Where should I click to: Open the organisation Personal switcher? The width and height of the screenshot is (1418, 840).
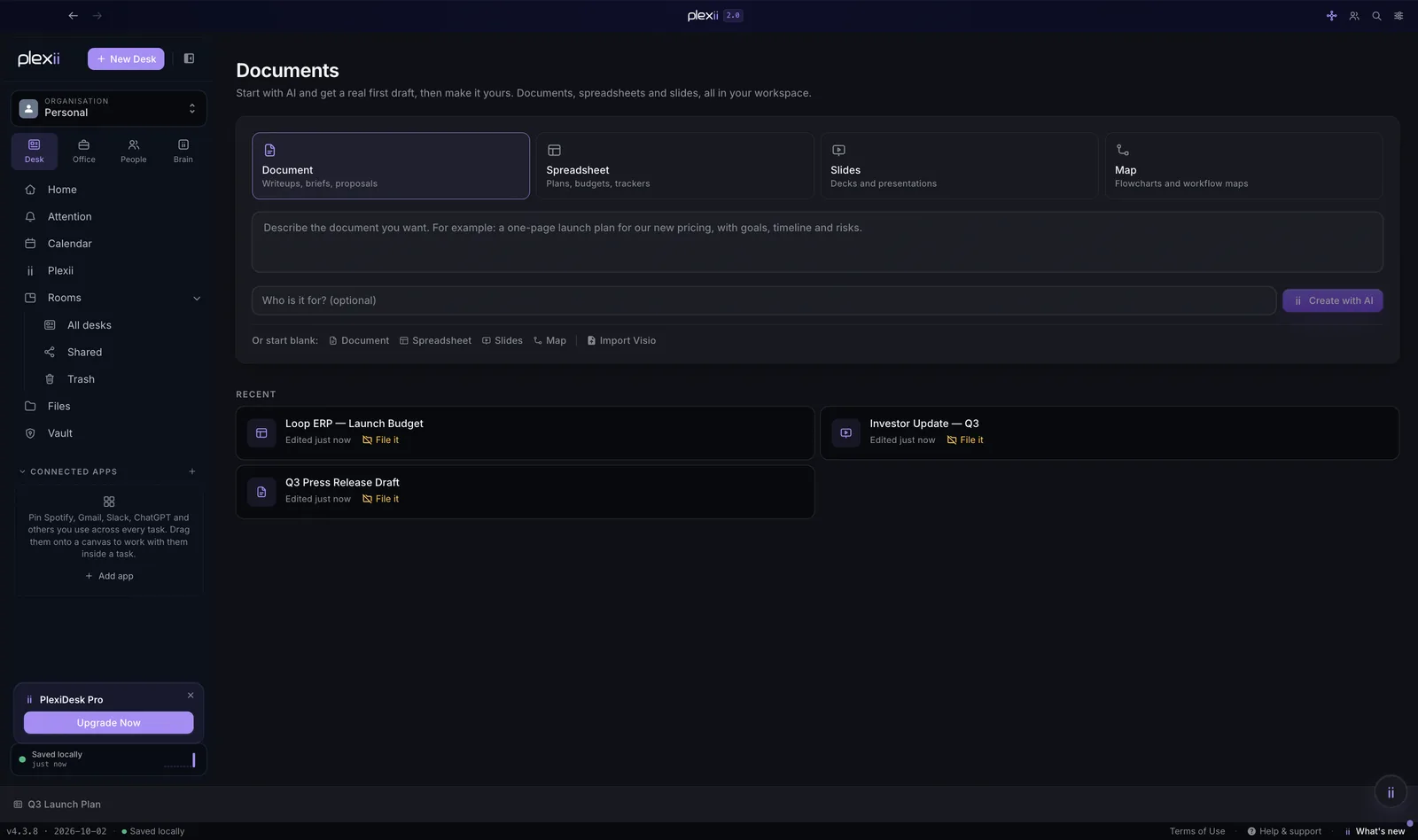pos(109,108)
